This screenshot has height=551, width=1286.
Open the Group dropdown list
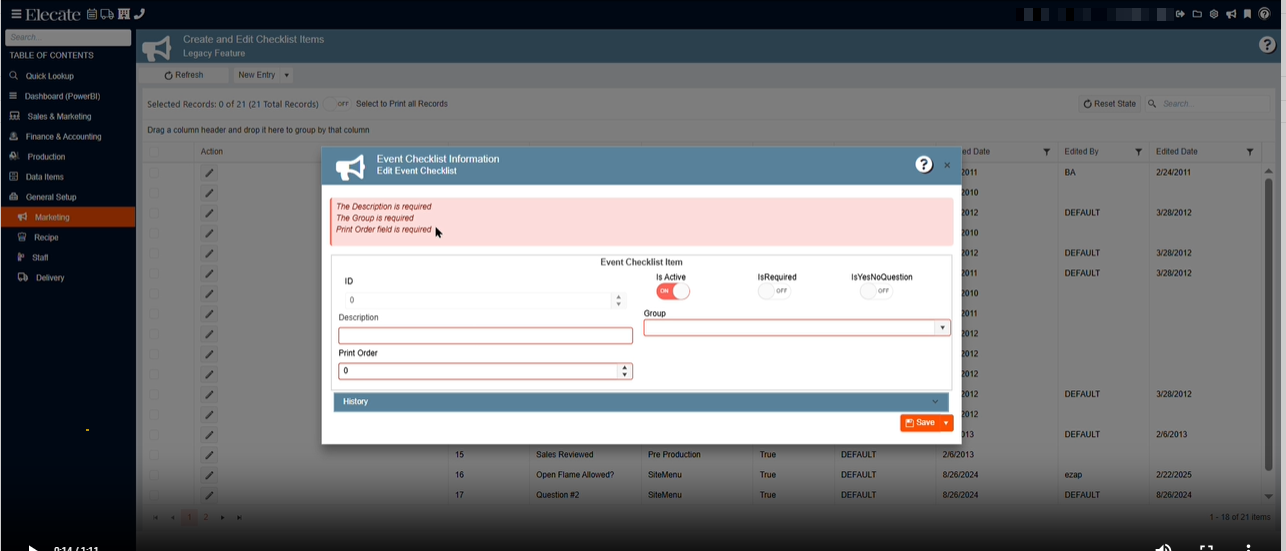click(941, 328)
